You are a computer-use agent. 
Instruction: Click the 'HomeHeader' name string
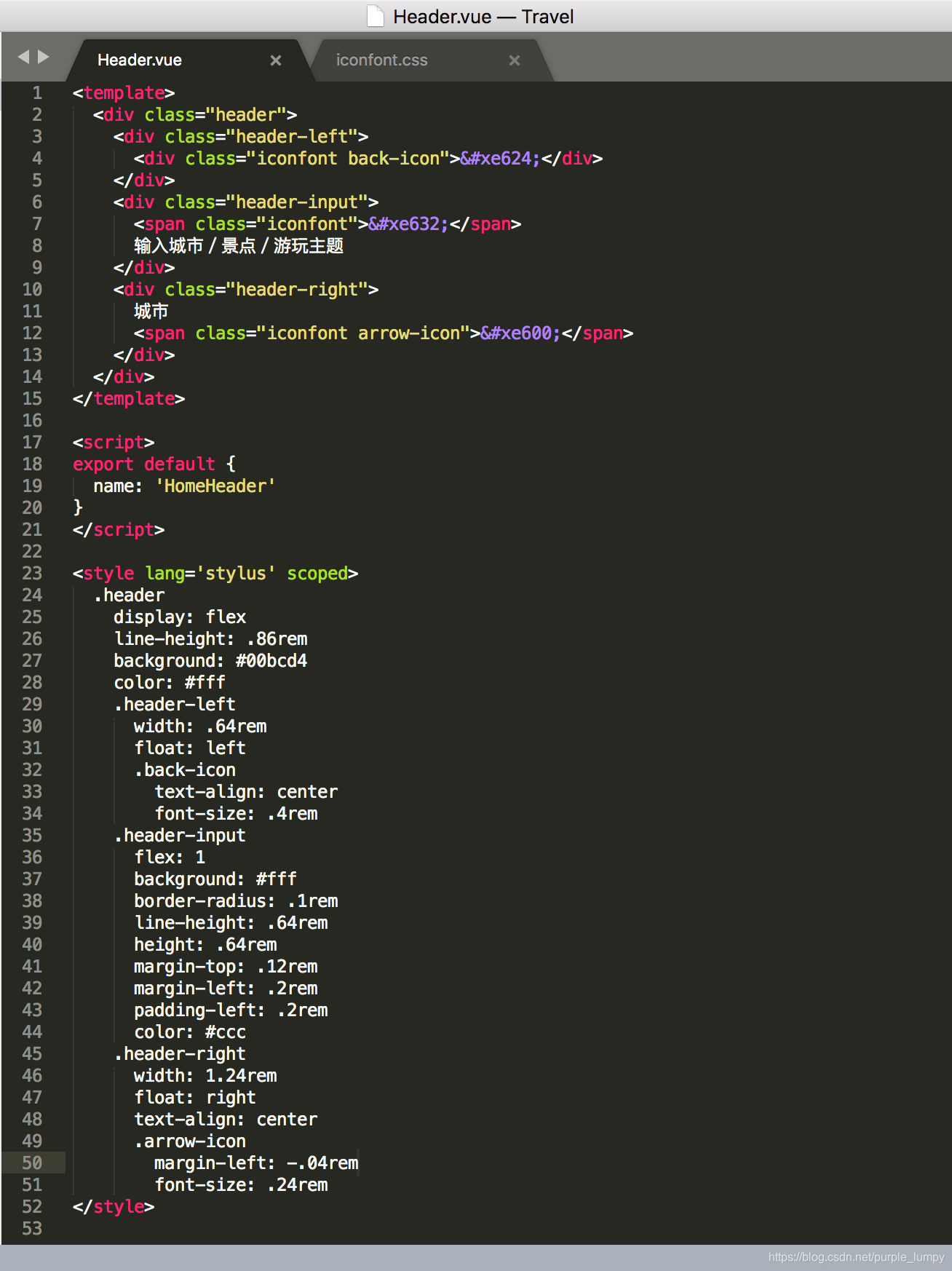point(215,486)
